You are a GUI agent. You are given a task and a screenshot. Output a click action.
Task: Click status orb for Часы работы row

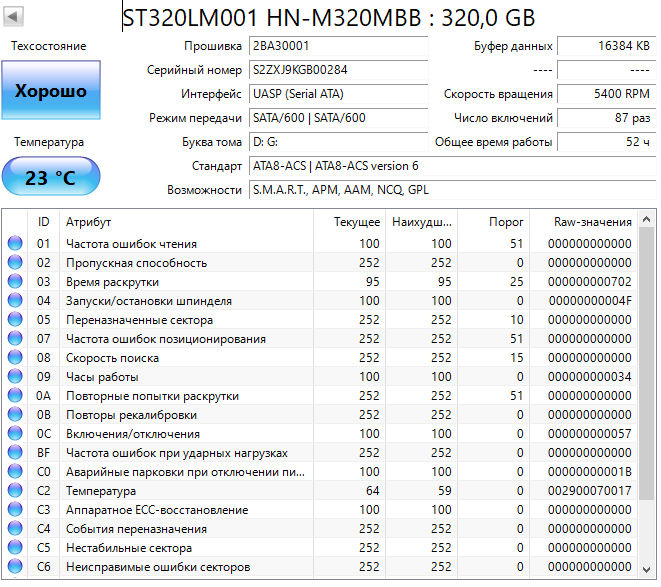[15, 376]
